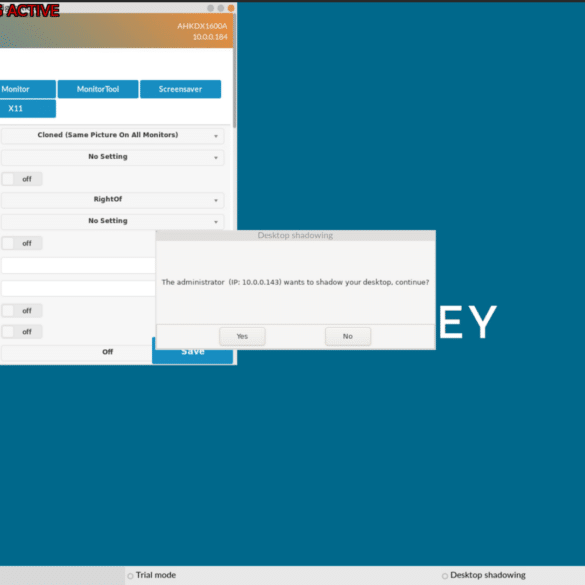
Task: Click No in the Desktop shadowing dialog
Action: pyautogui.click(x=348, y=336)
